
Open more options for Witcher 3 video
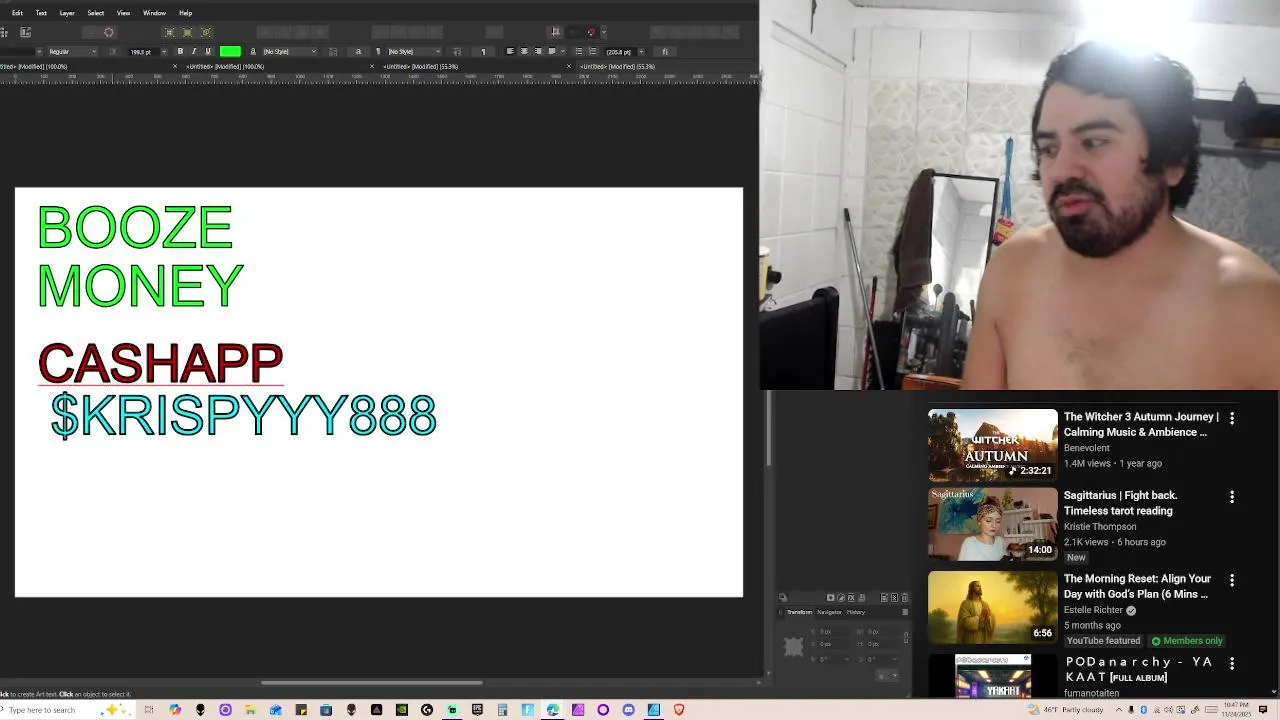[1232, 418]
